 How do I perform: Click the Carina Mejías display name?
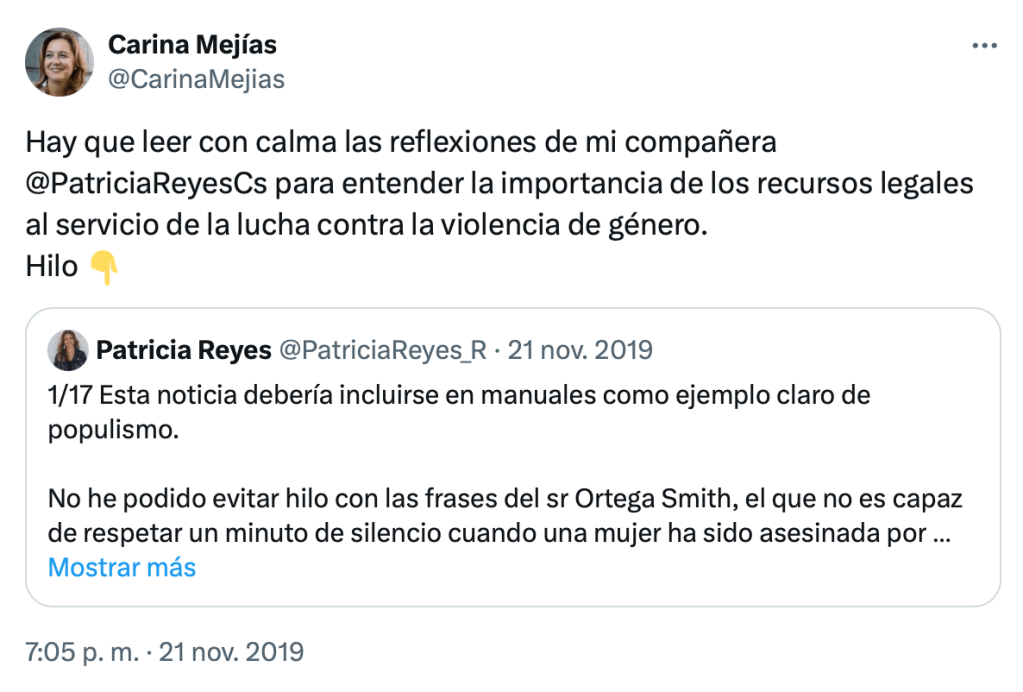(192, 45)
